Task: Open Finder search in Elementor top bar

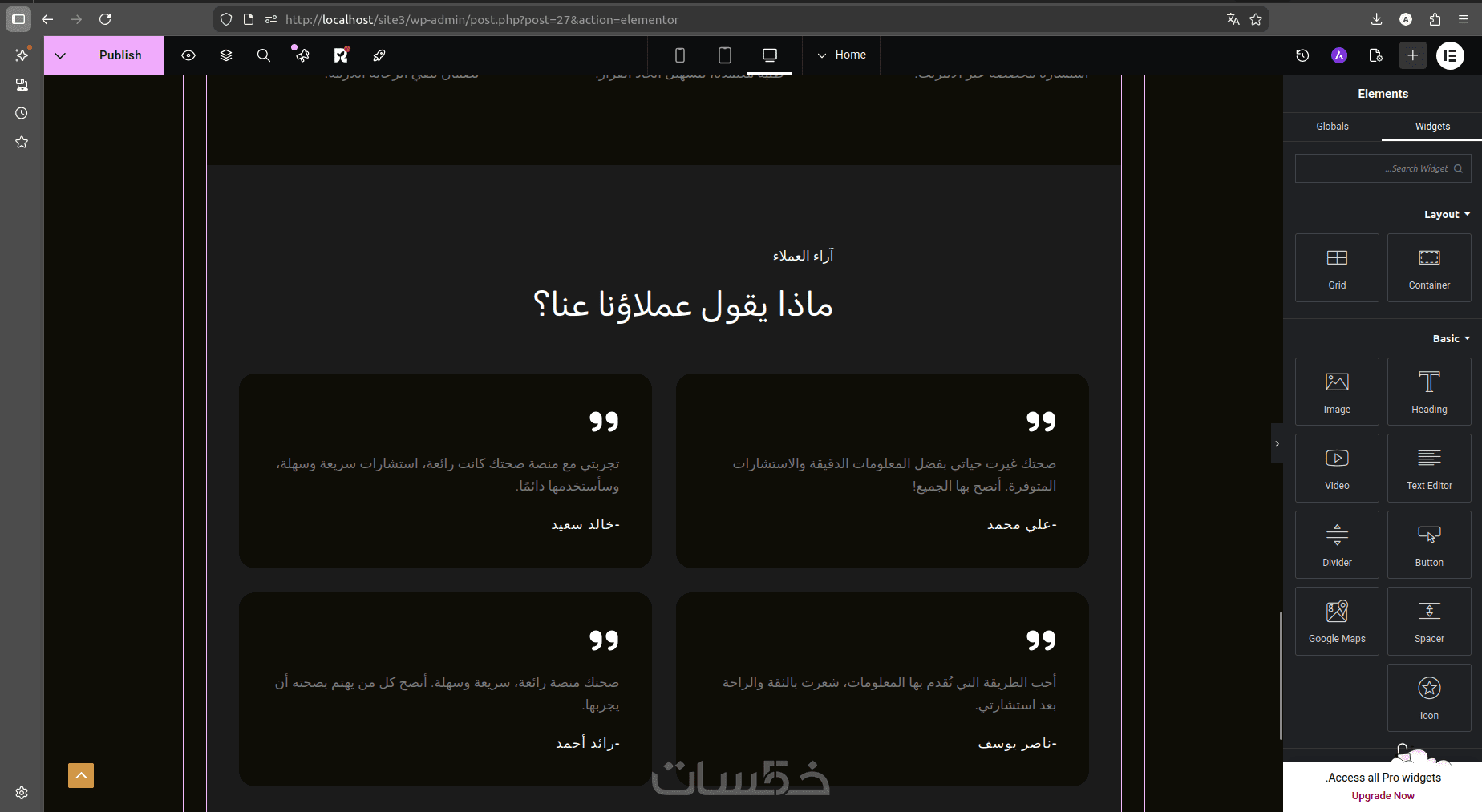Action: click(264, 55)
